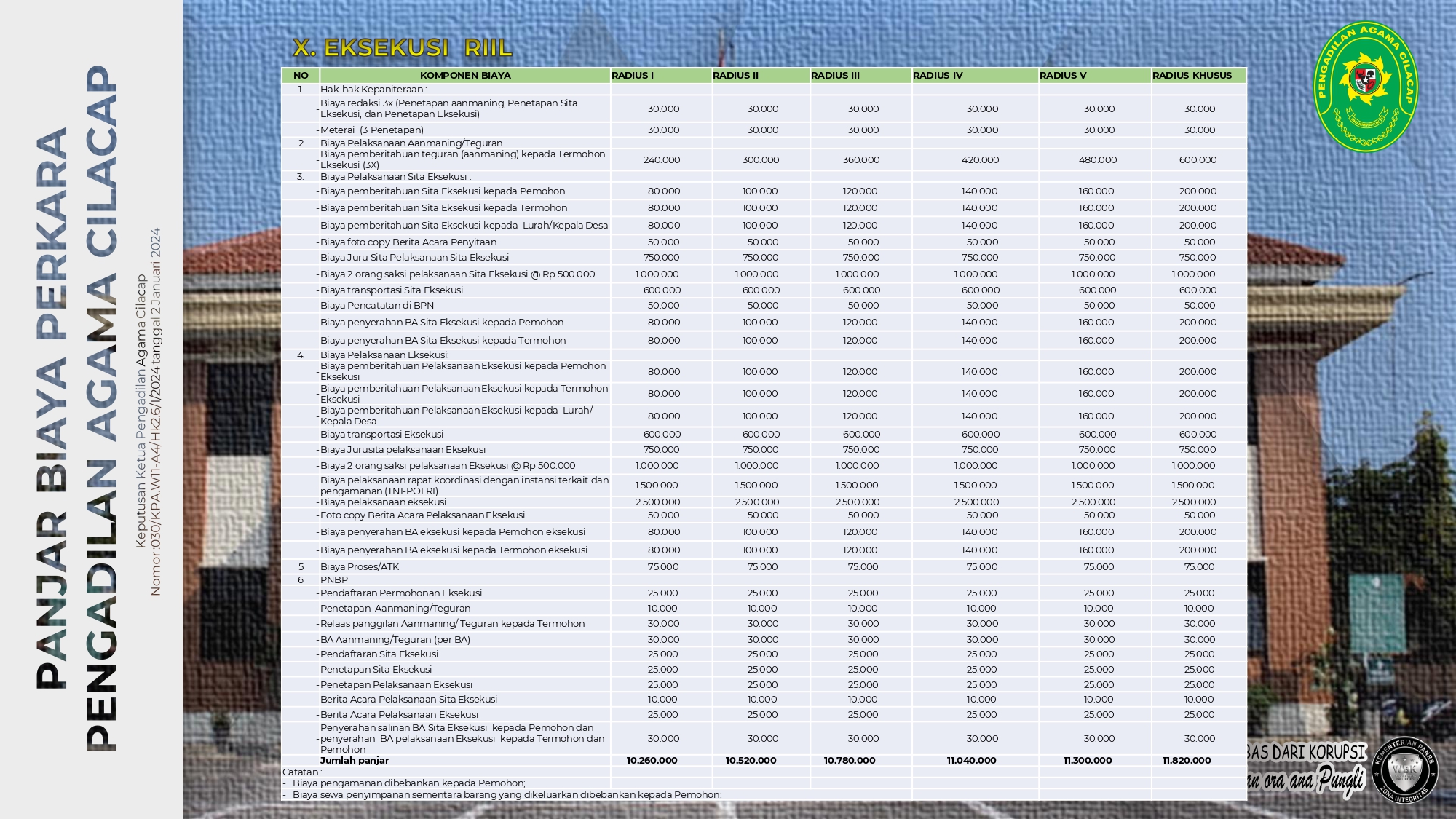Click the RADIUS I column header
Screen dimensions: 1456x819
coord(661,75)
